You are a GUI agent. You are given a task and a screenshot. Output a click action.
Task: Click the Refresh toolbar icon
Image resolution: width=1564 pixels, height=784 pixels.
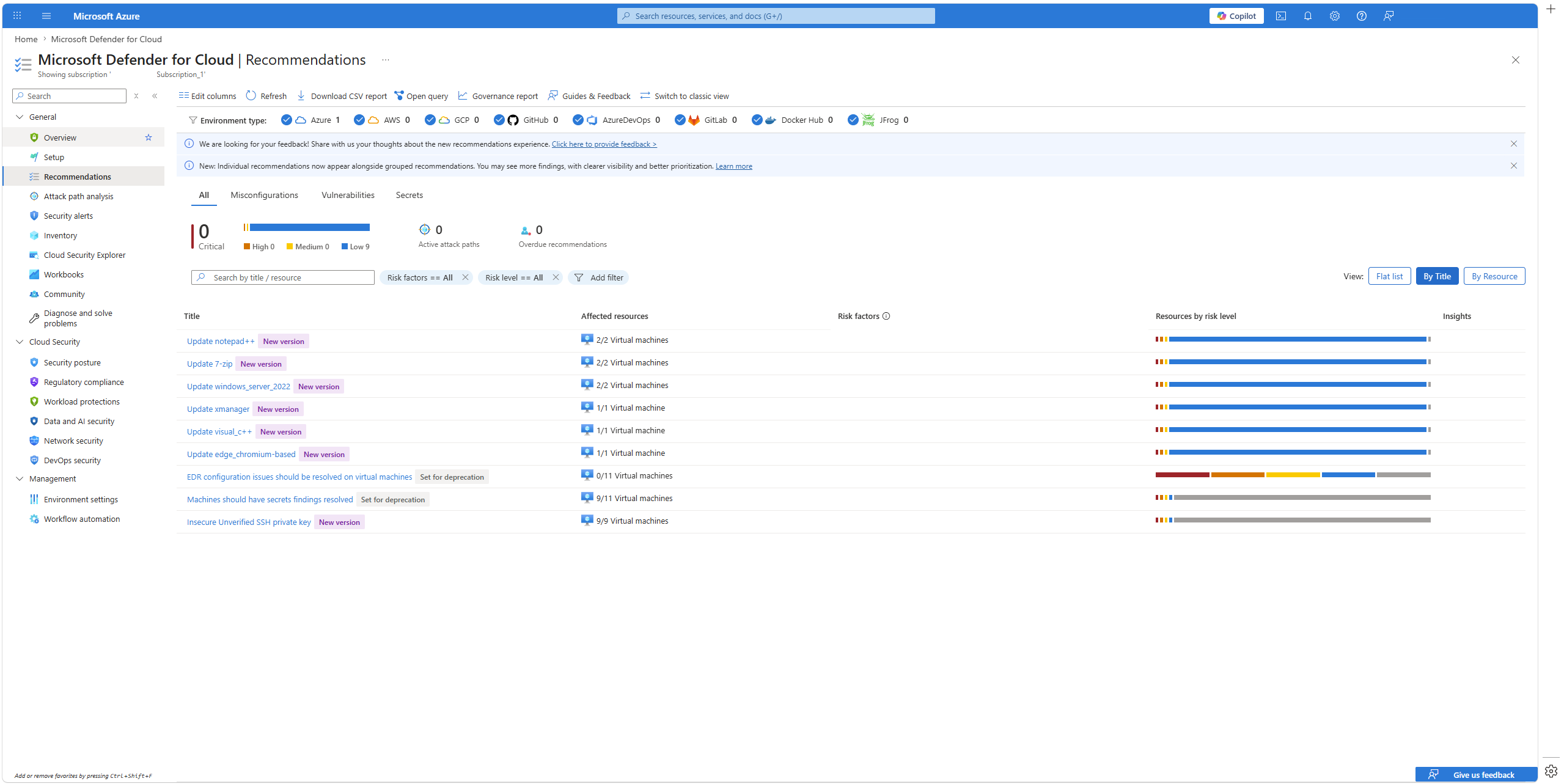coord(251,96)
